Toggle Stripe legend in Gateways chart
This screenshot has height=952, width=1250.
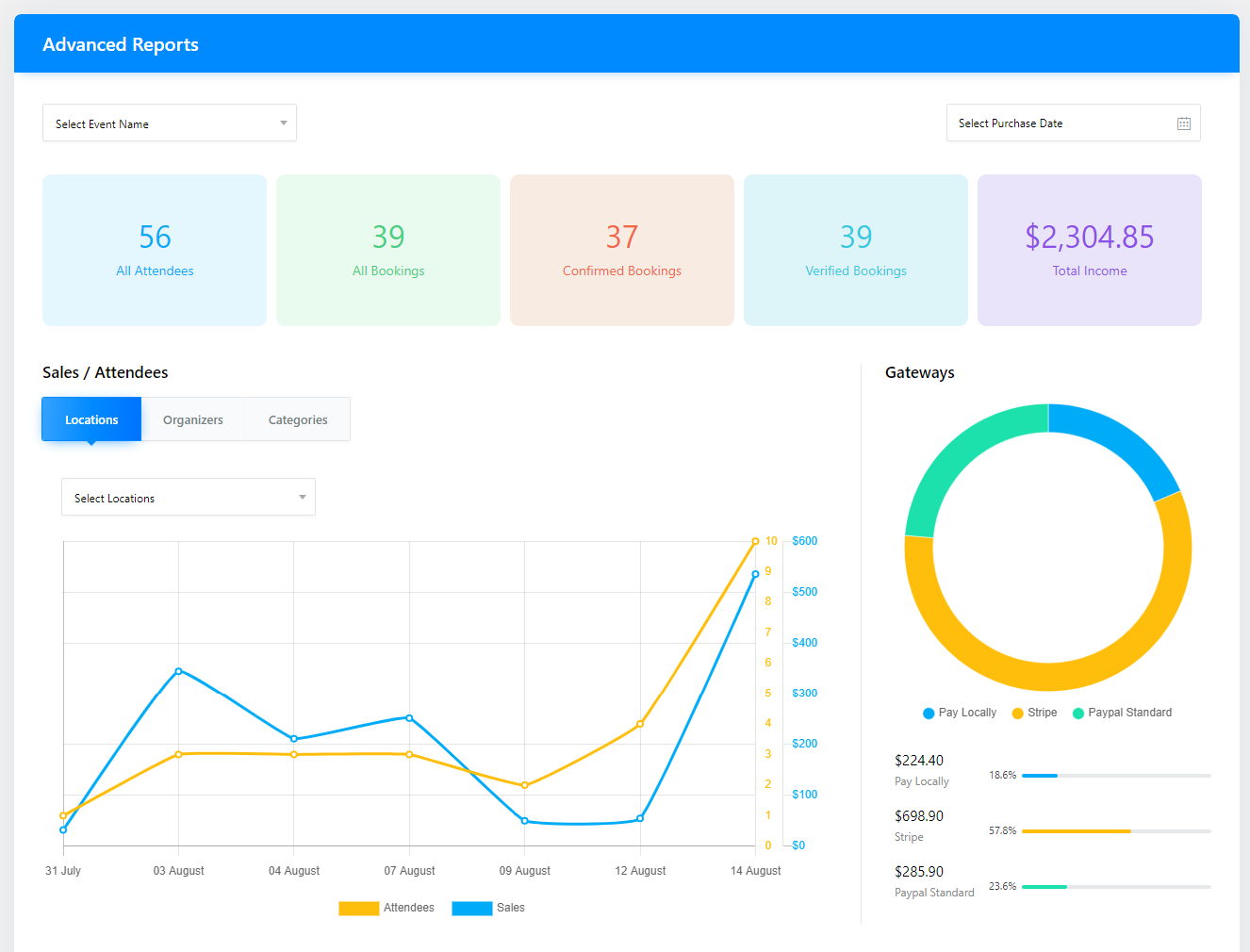pos(1034,713)
